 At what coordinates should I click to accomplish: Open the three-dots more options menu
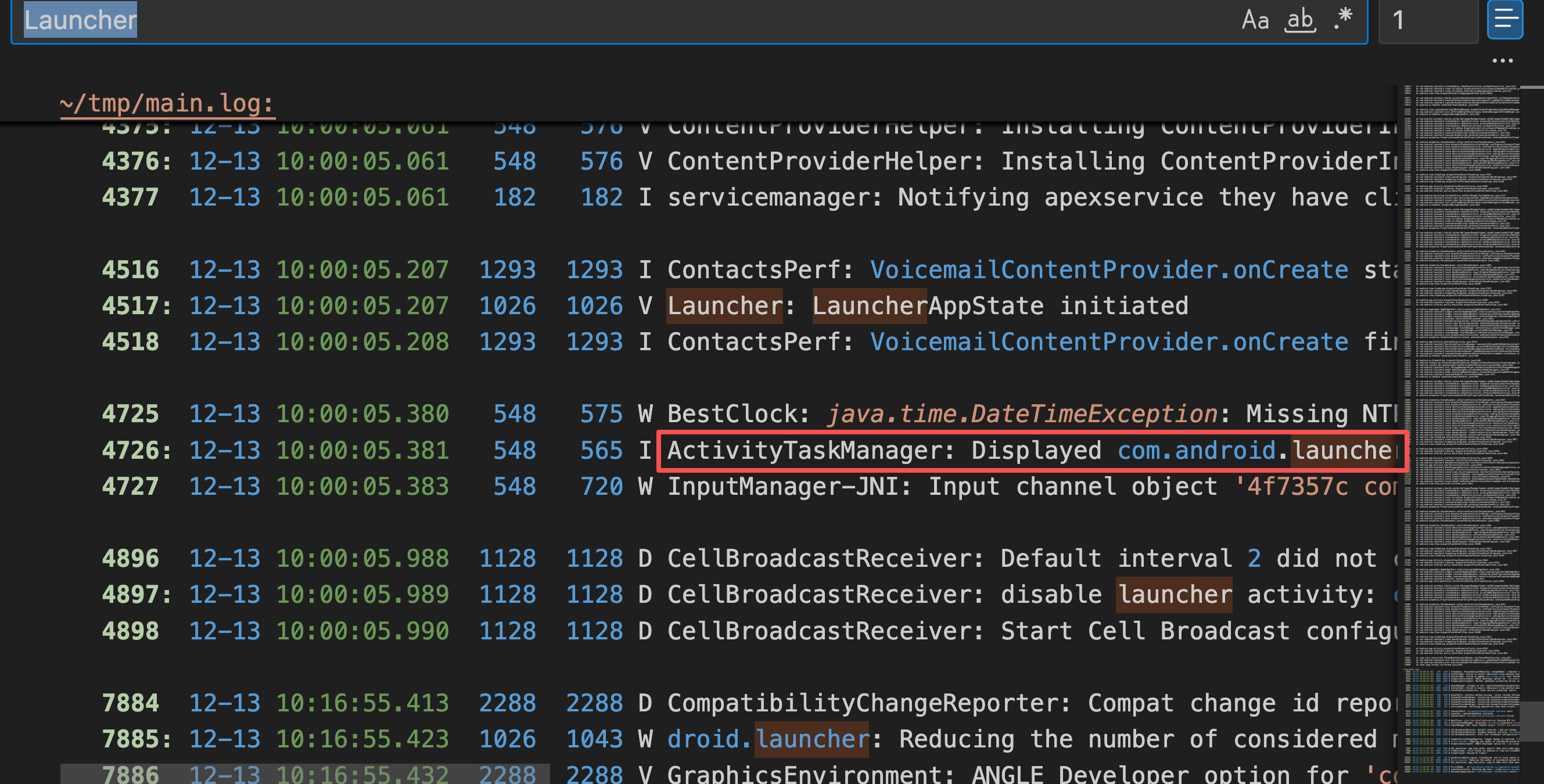tap(1503, 60)
